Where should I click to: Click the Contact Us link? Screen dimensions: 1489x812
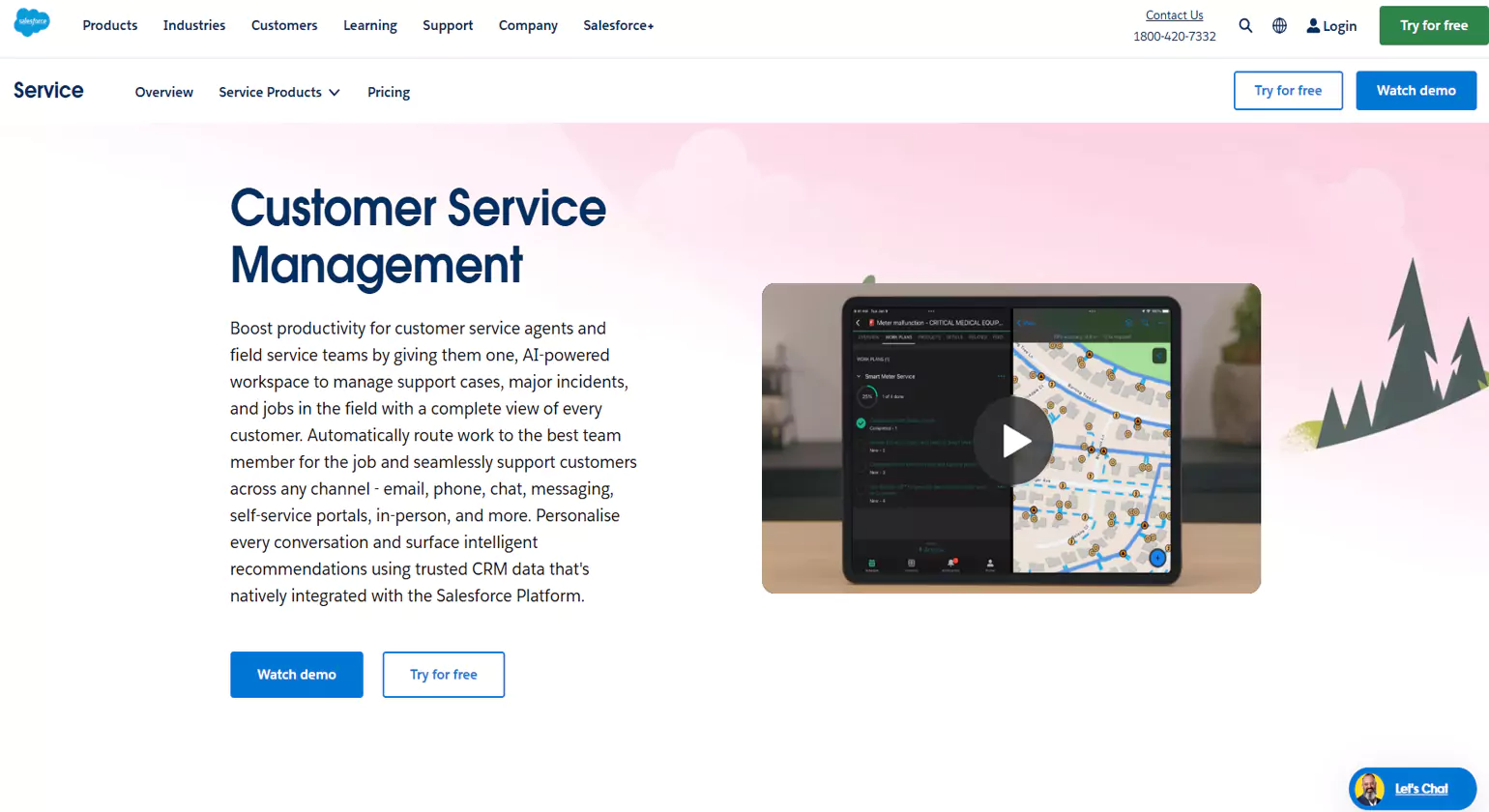1174,14
